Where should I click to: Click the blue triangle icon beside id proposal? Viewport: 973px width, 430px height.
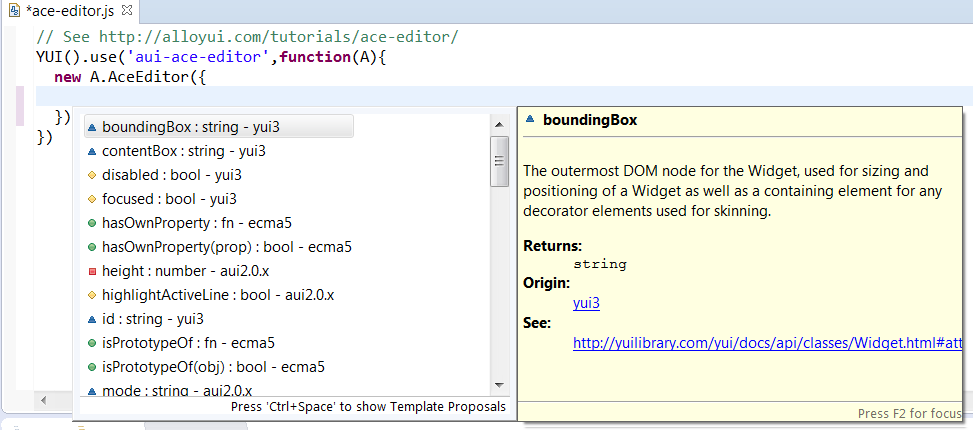(92, 319)
